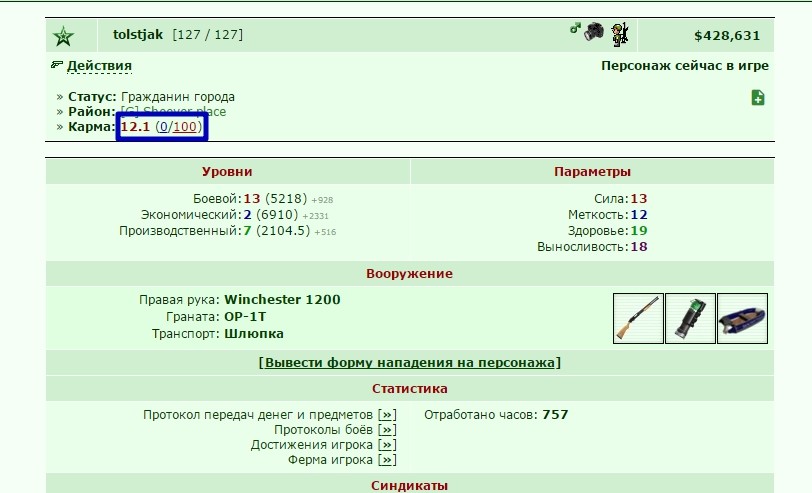Click the Синдикаты section header
812x493 pixels.
pos(410,486)
